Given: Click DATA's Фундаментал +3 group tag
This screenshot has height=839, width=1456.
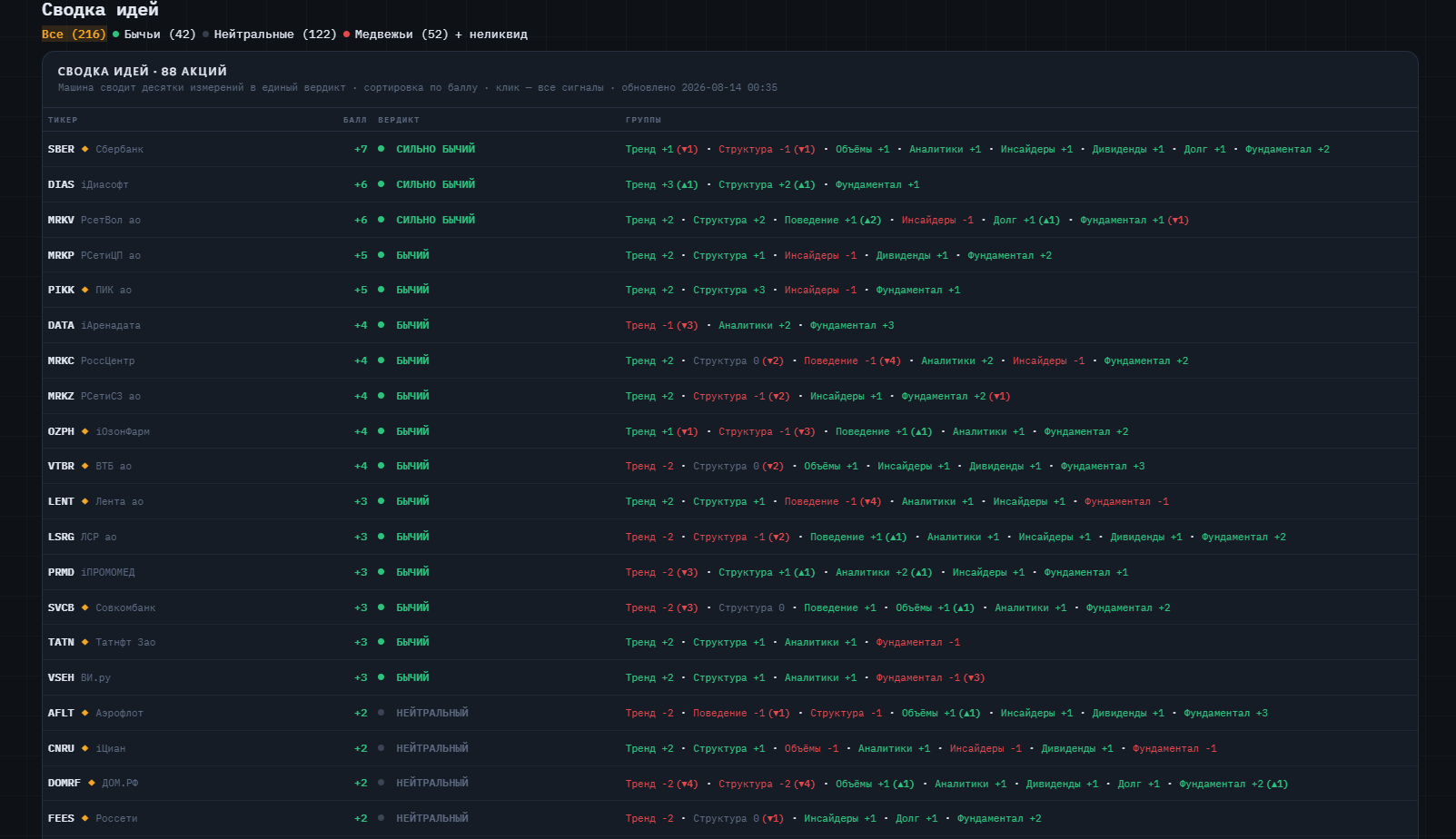Looking at the screenshot, I should coord(852,325).
